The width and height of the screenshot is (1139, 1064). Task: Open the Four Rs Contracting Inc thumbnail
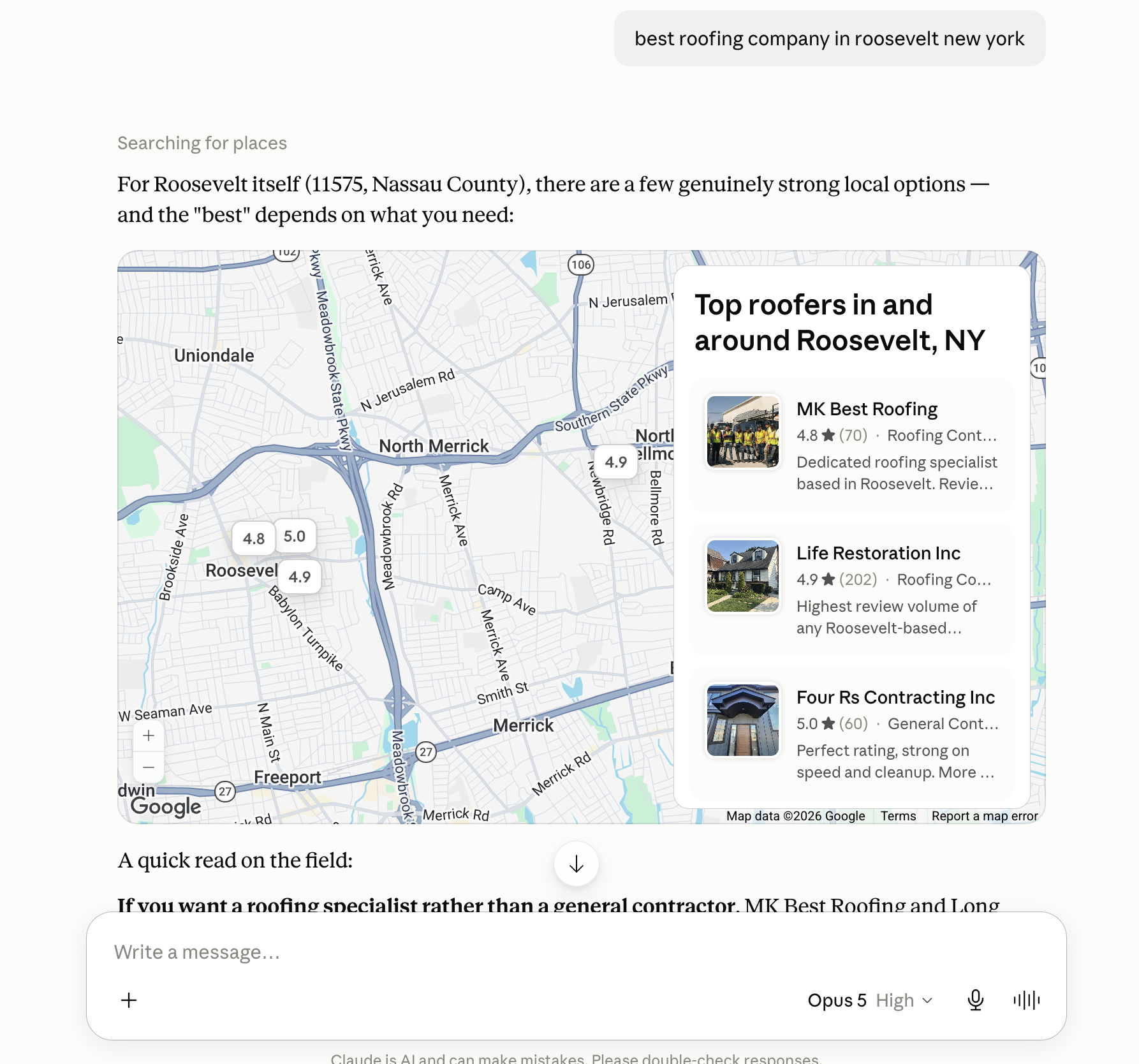[x=743, y=720]
